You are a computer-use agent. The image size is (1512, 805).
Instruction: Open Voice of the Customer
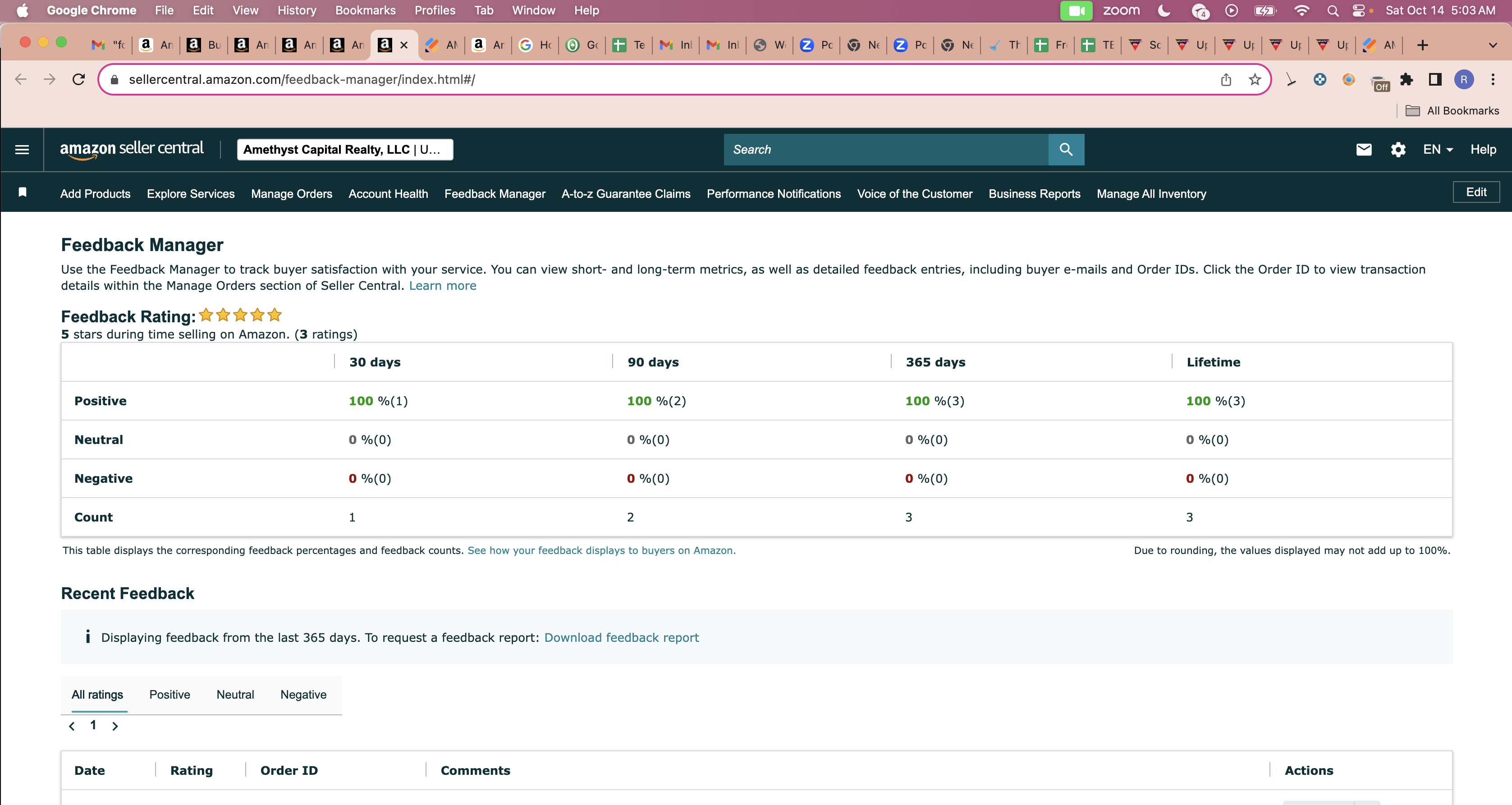(x=915, y=194)
